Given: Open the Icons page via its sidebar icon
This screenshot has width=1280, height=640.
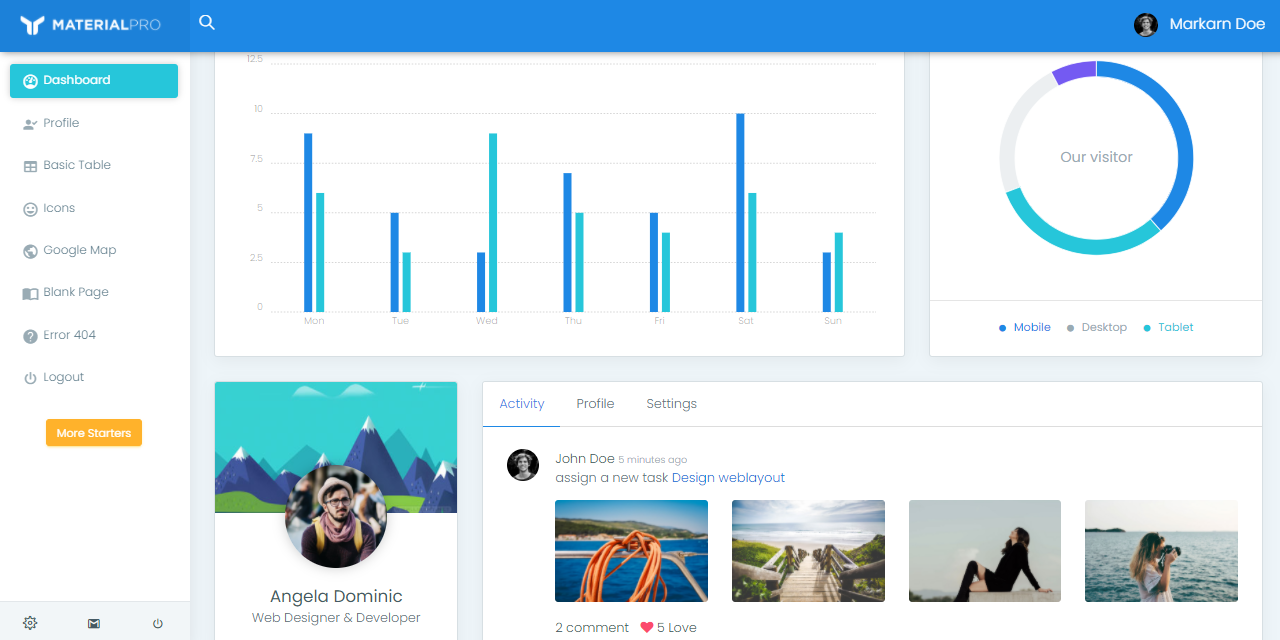Looking at the screenshot, I should point(29,208).
